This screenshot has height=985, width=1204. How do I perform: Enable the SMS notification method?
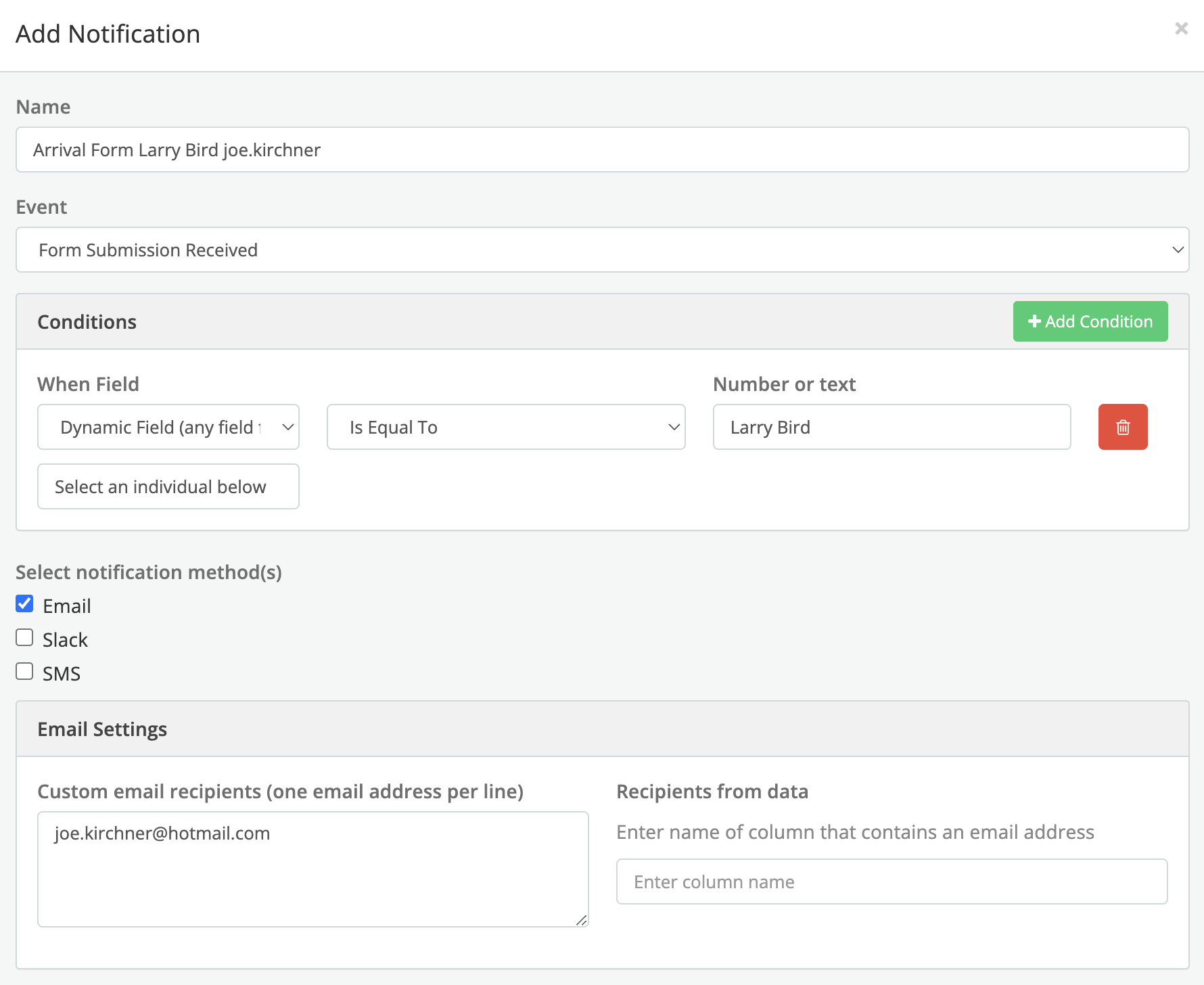[x=25, y=672]
